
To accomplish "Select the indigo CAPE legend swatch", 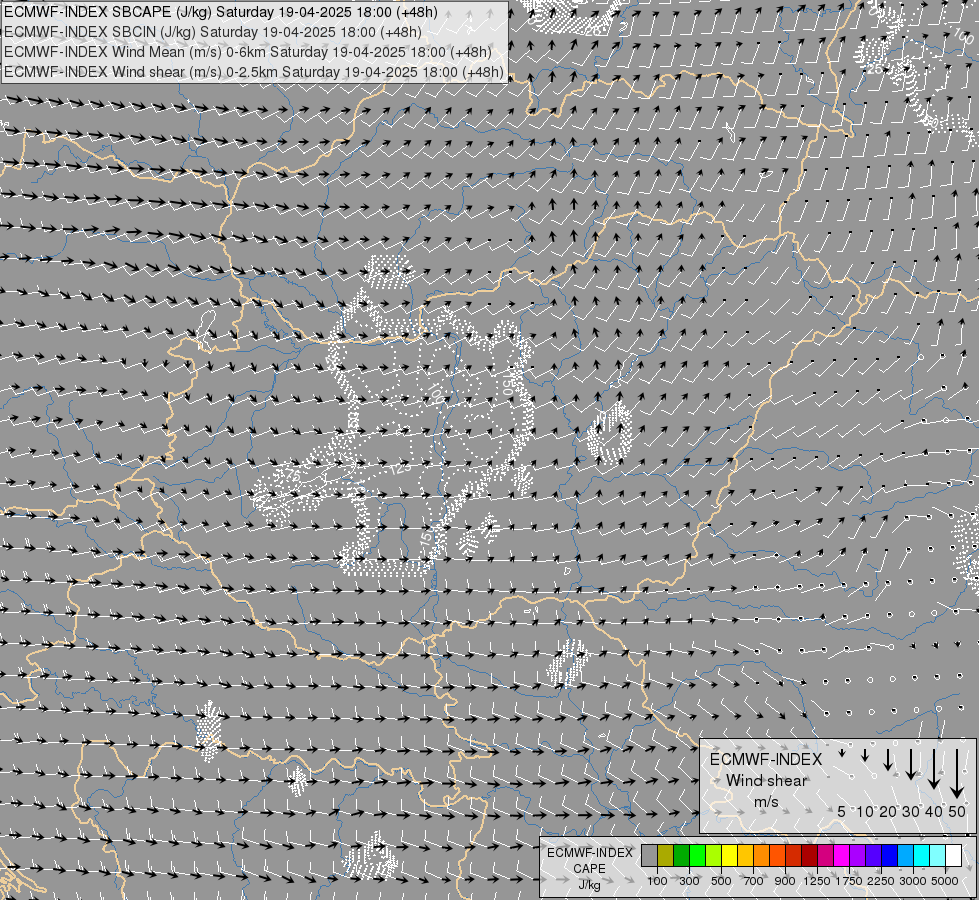I will pyautogui.click(x=873, y=856).
